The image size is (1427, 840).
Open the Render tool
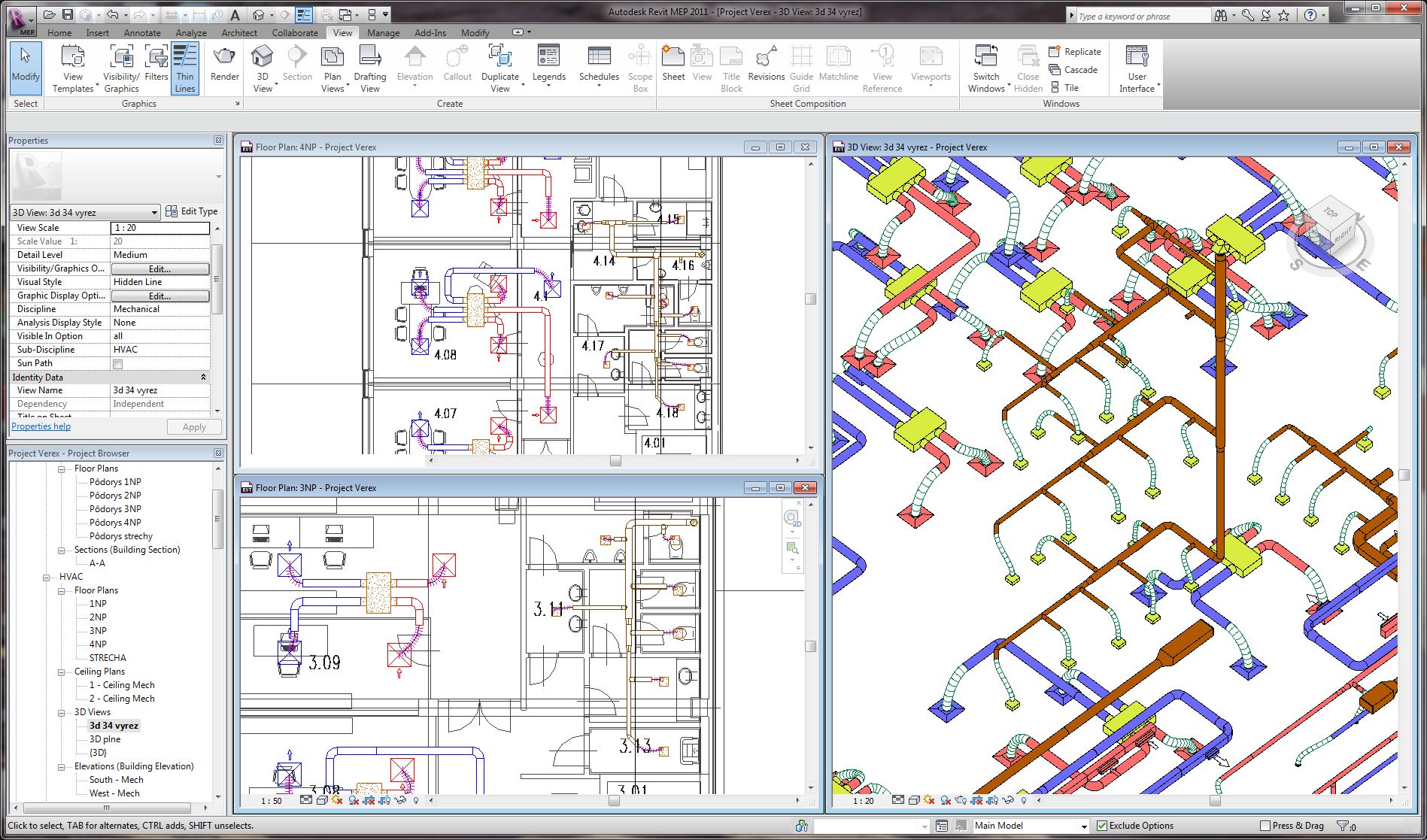(x=224, y=63)
